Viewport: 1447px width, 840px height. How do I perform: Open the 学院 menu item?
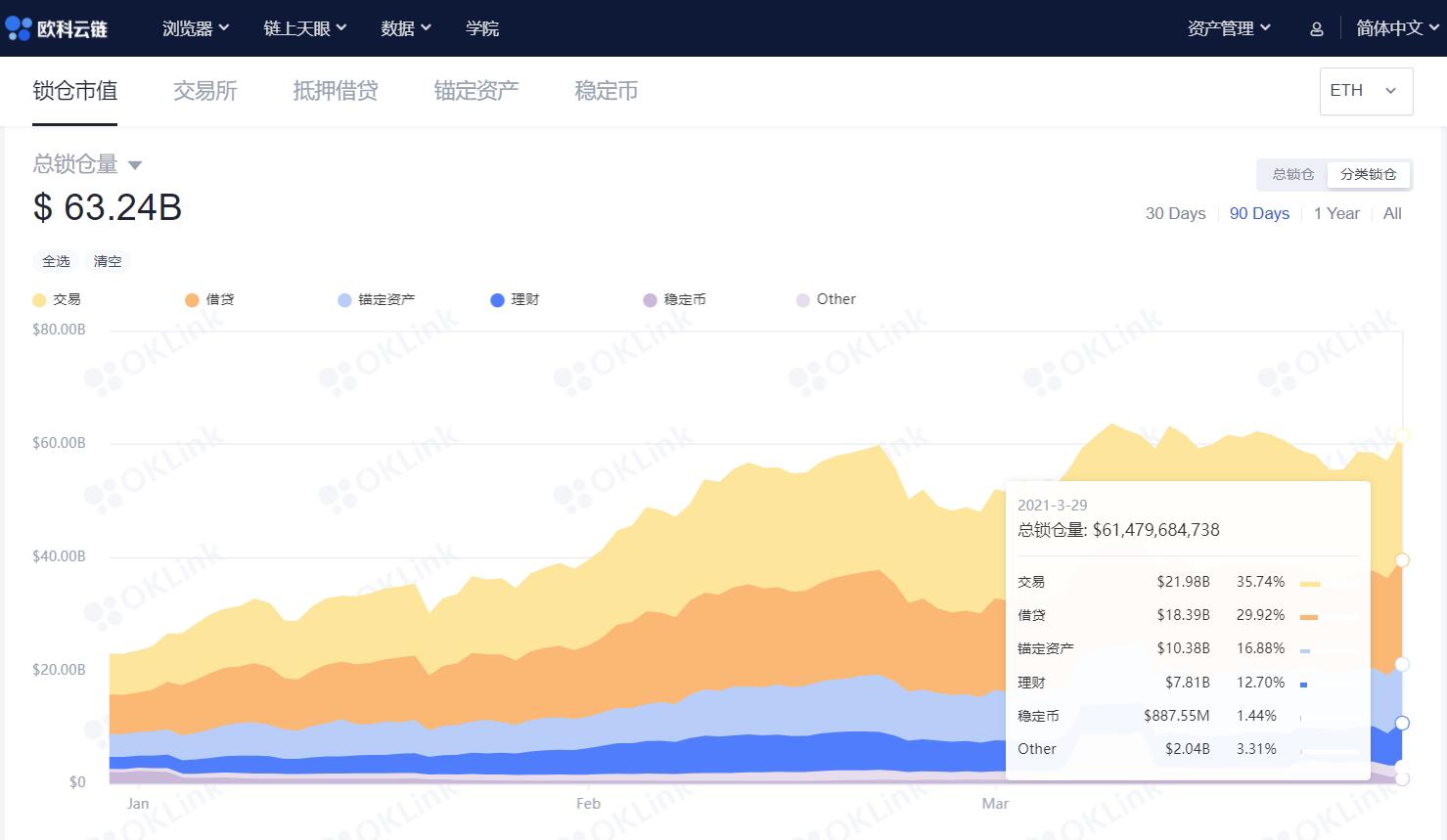(x=483, y=28)
